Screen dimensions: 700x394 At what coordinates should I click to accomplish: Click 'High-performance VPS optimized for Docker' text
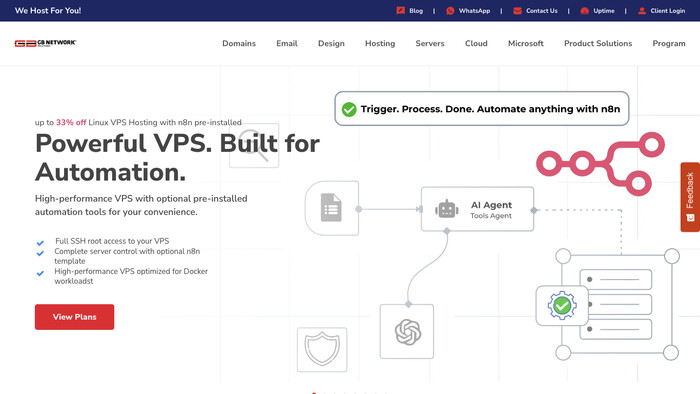131,271
